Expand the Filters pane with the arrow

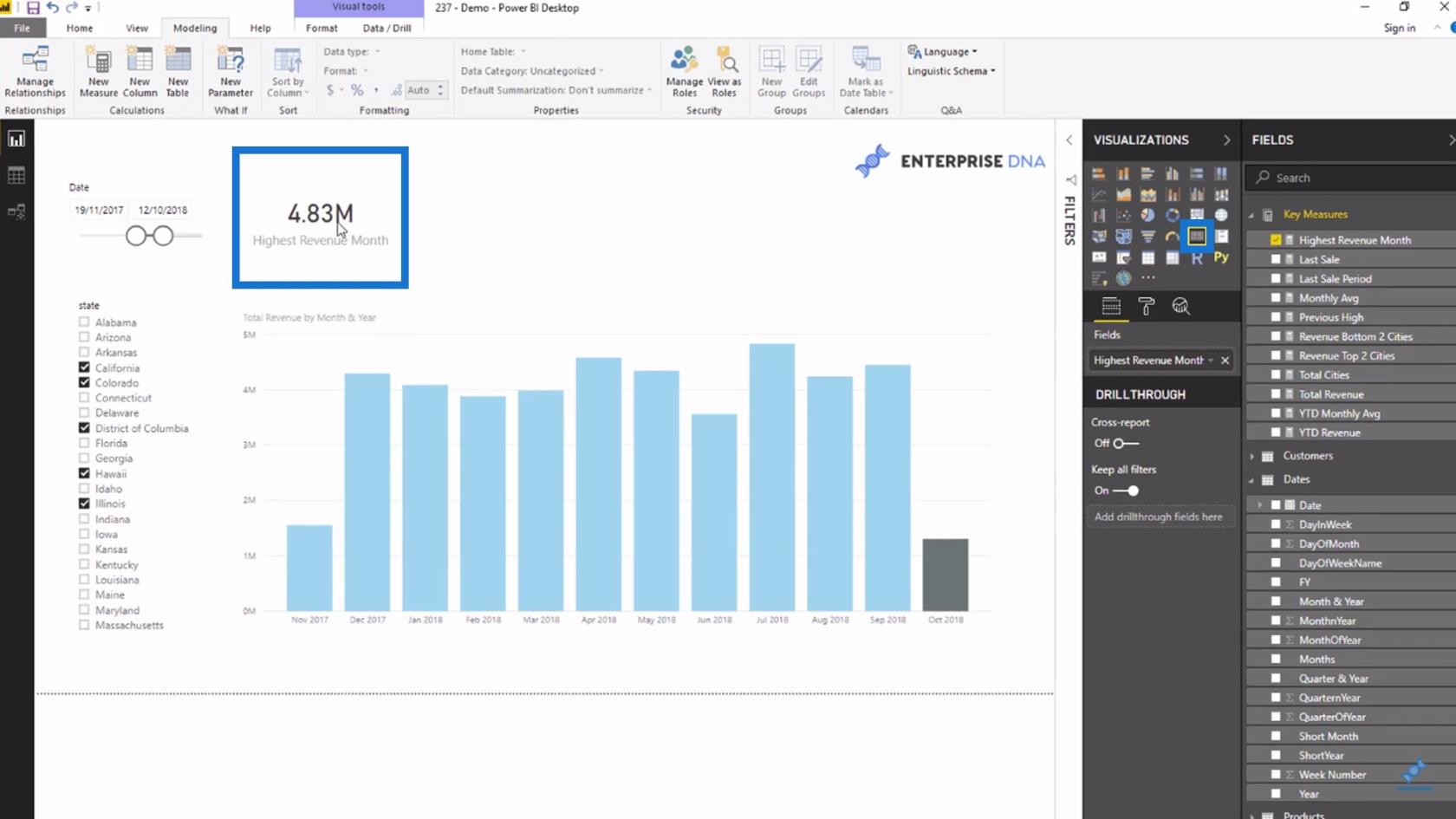point(1069,140)
